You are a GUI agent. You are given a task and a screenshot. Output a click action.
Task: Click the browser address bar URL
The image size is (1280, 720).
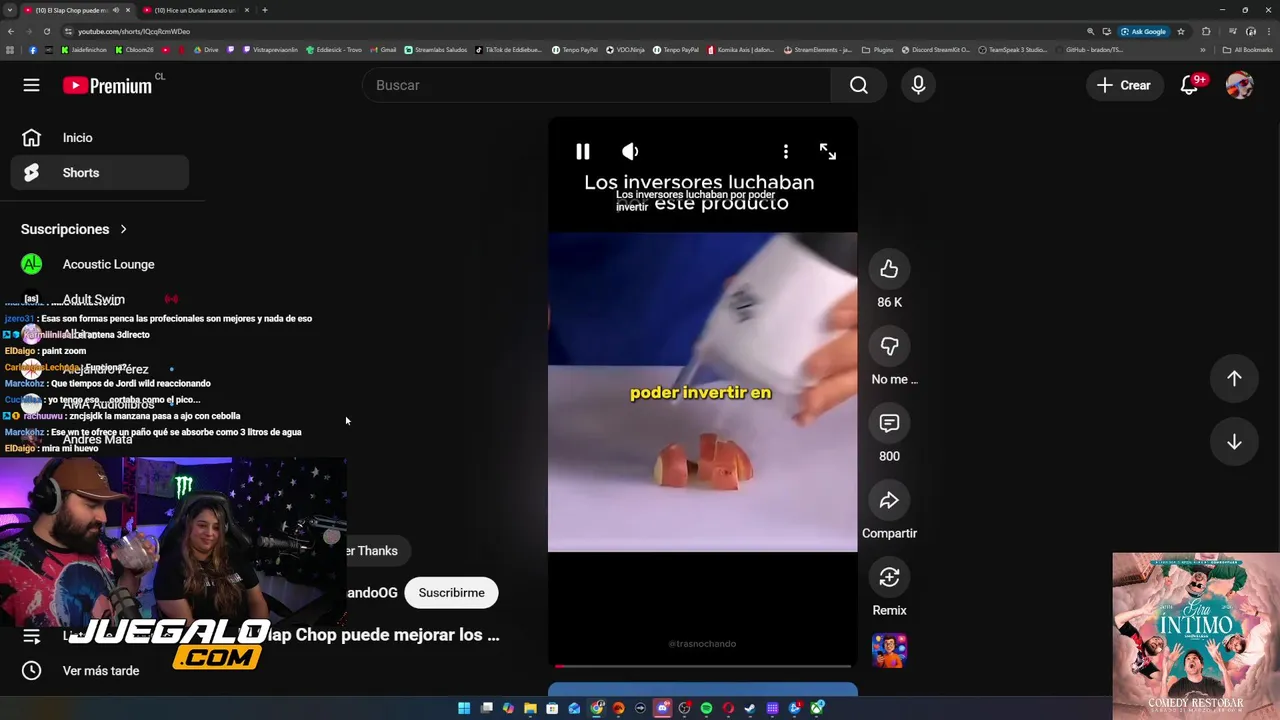coord(134,31)
